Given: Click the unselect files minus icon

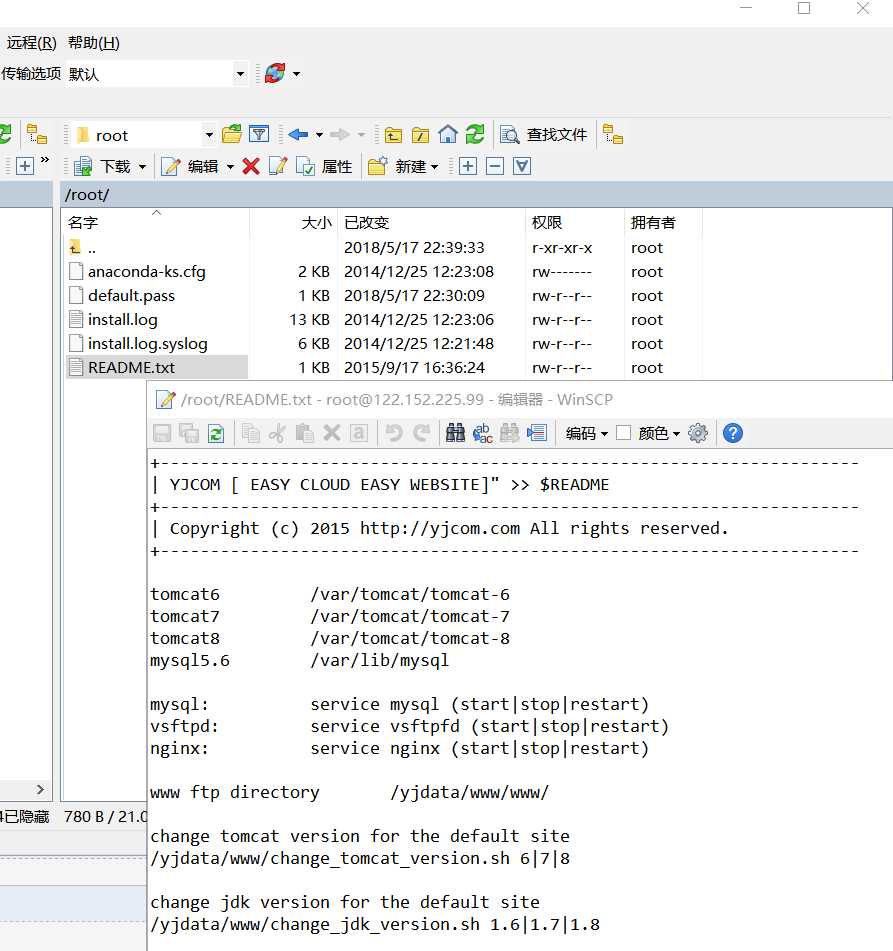Looking at the screenshot, I should click(x=495, y=166).
